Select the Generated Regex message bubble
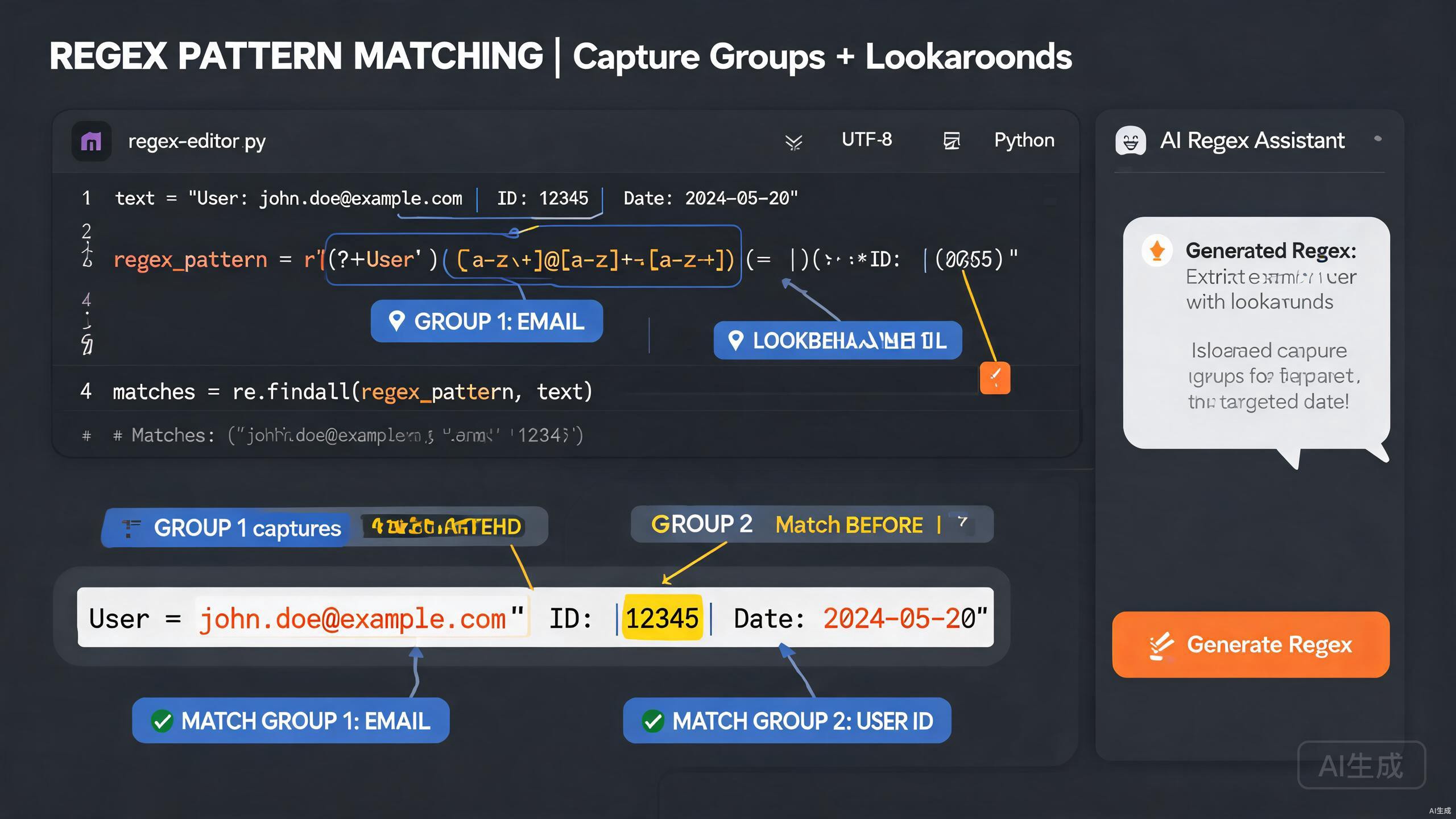The image size is (1456, 819). pos(1256,333)
